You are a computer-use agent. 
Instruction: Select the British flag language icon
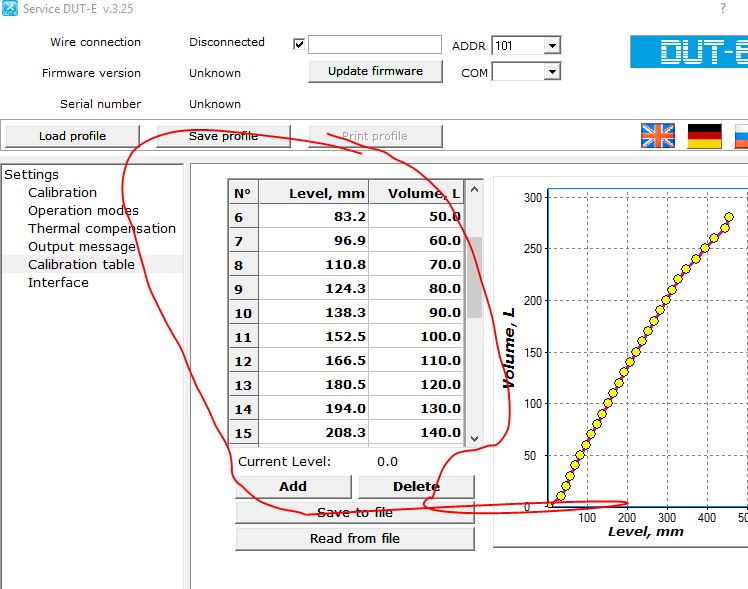[658, 136]
